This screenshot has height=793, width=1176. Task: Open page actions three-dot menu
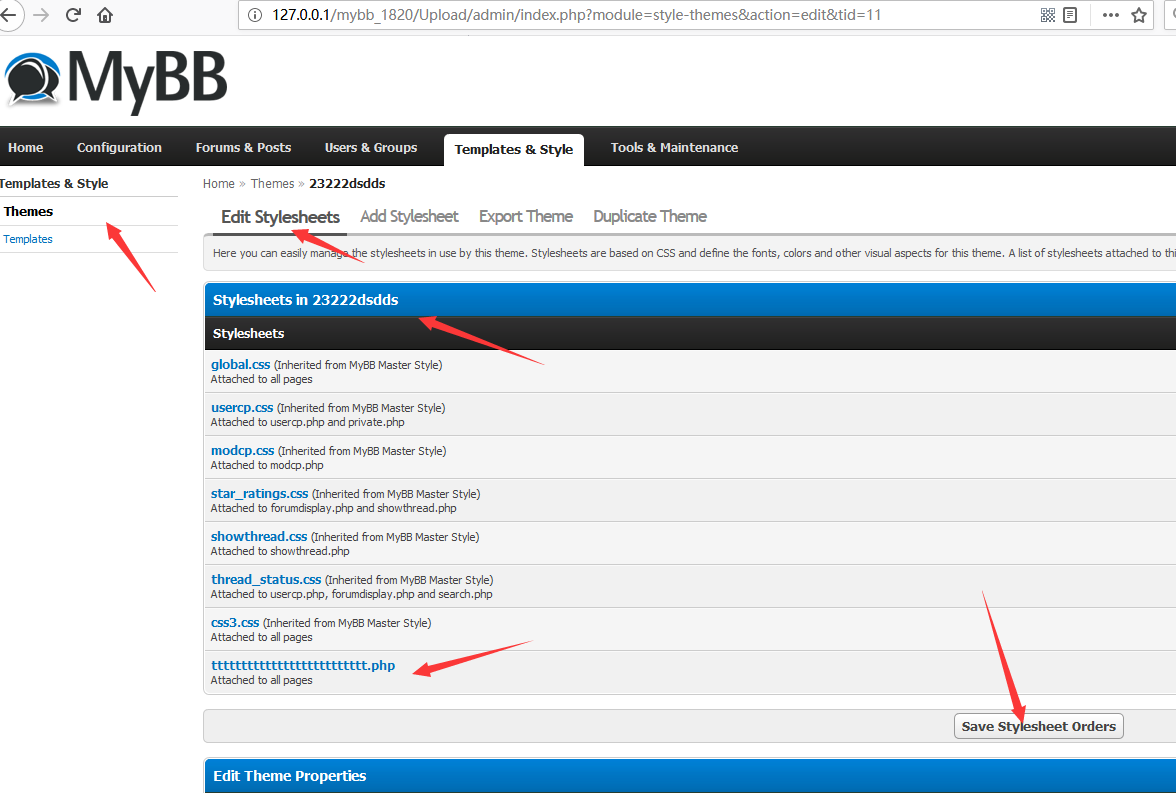pos(1111,15)
